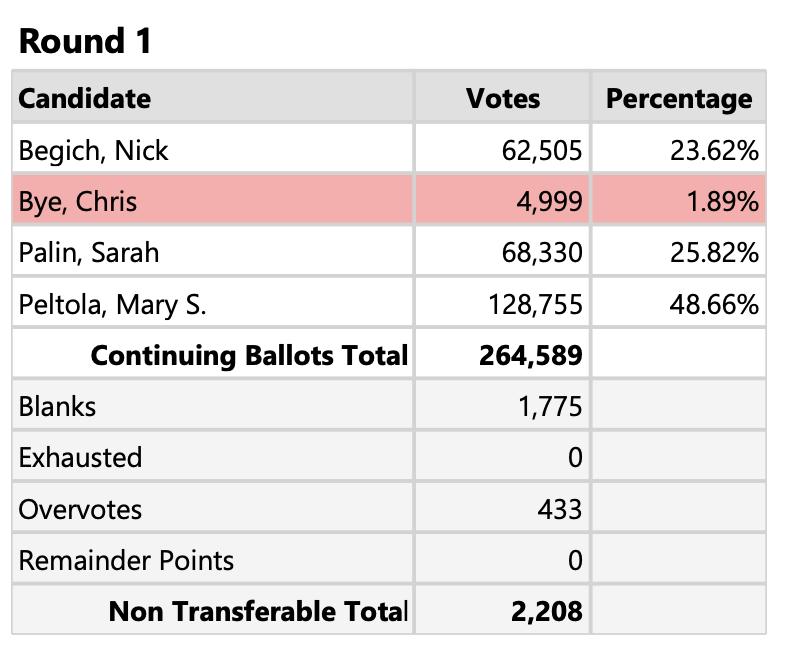796x664 pixels.
Task: Click the 23.62% percentage cell
Action: point(714,151)
